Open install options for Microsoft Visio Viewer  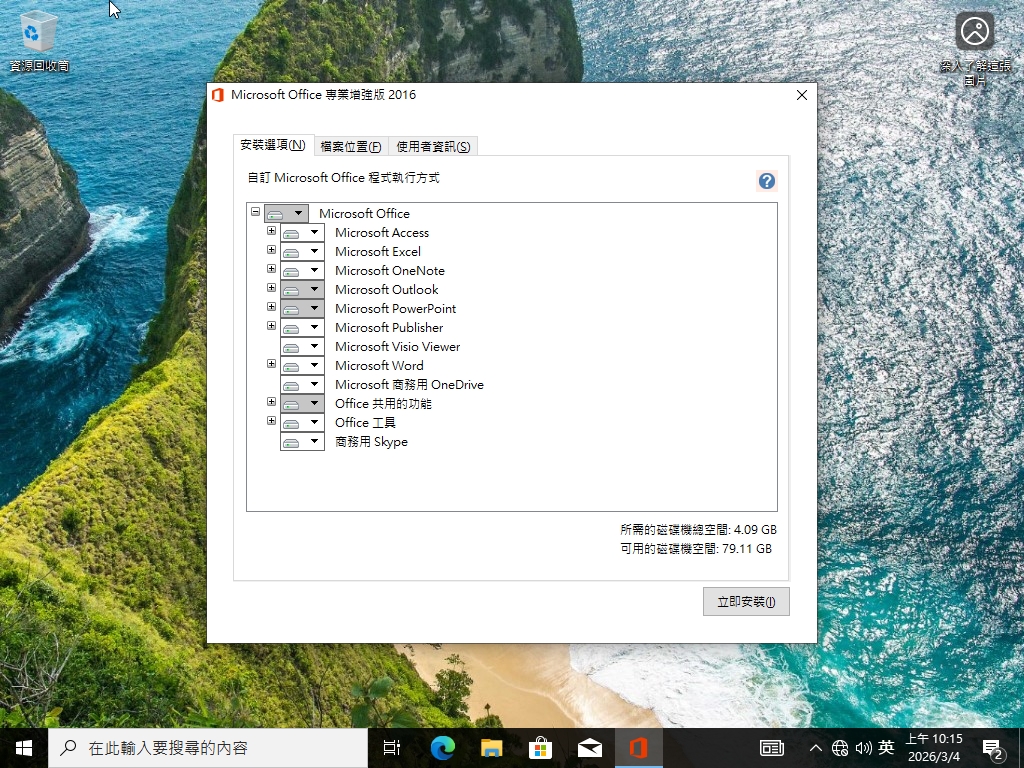pyautogui.click(x=302, y=347)
